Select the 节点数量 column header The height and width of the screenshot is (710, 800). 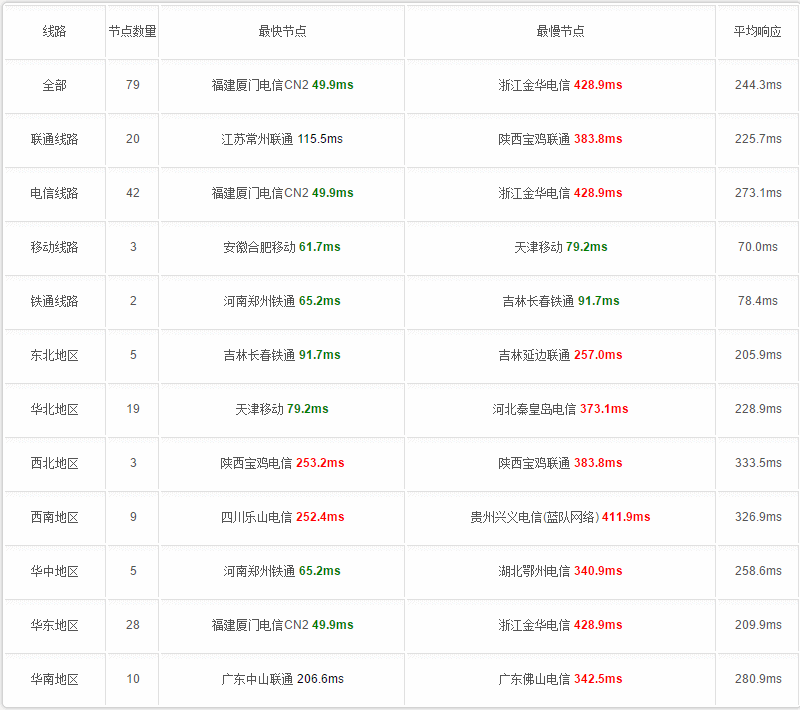pyautogui.click(x=133, y=32)
